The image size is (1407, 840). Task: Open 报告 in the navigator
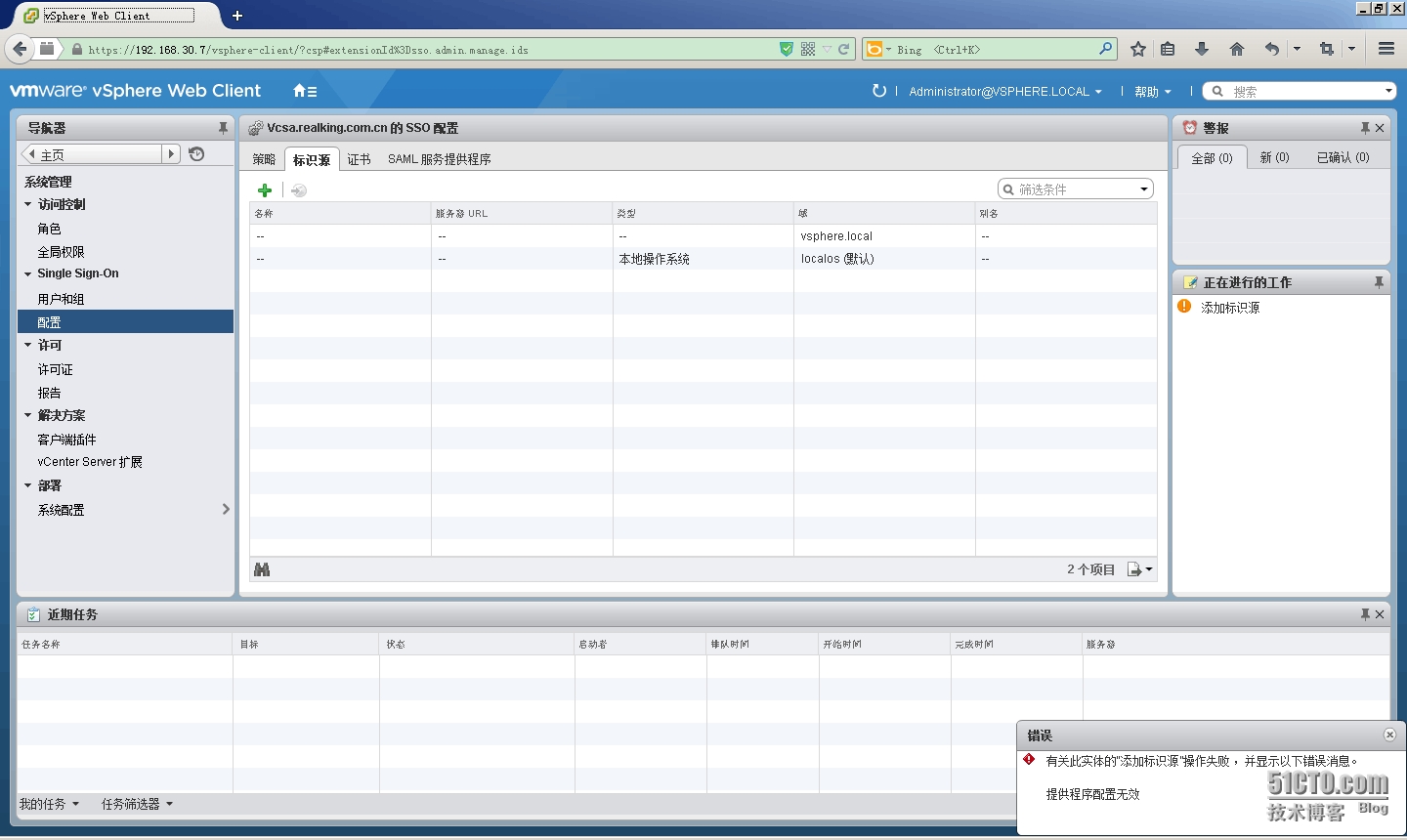[x=49, y=393]
